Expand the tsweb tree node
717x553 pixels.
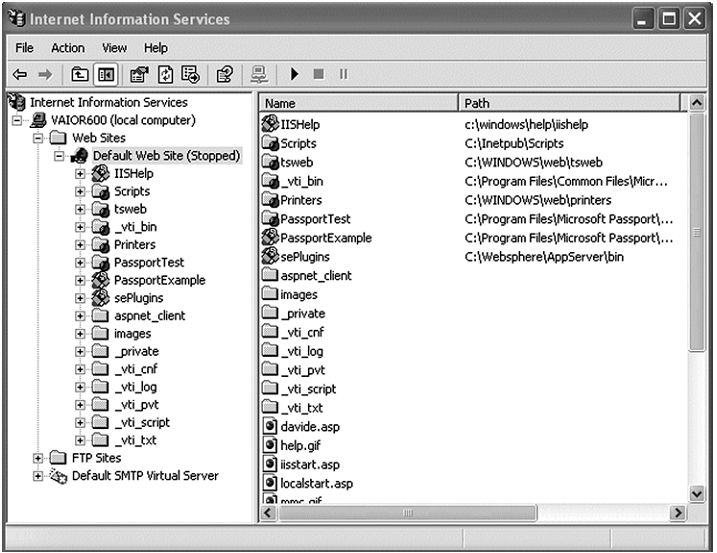click(x=80, y=209)
